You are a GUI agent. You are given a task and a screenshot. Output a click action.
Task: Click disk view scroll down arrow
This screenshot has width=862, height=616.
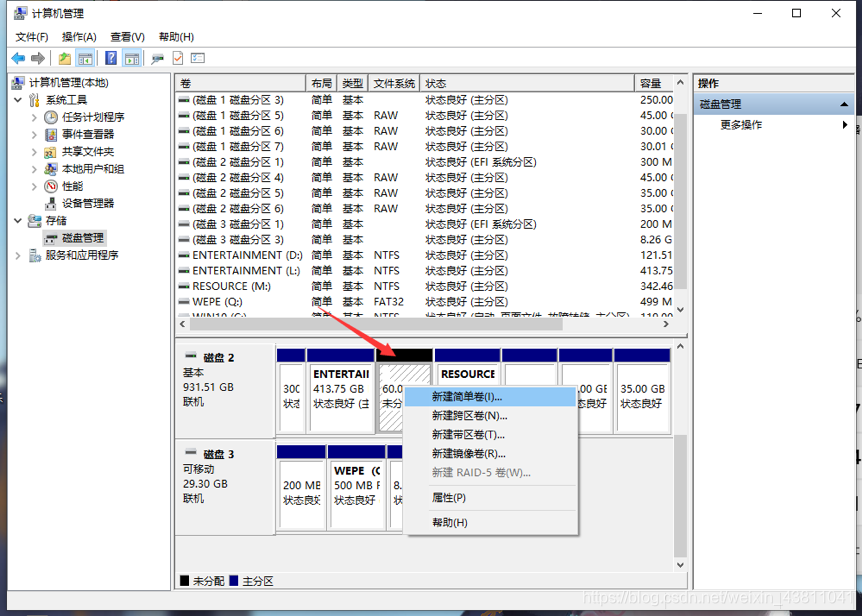pyautogui.click(x=680, y=565)
